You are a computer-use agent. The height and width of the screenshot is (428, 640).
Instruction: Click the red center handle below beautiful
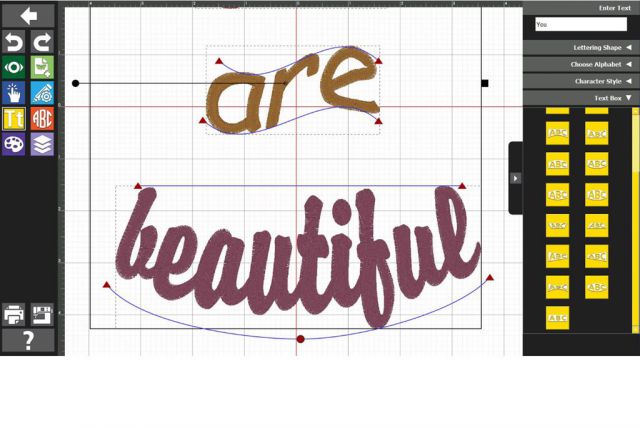300,339
